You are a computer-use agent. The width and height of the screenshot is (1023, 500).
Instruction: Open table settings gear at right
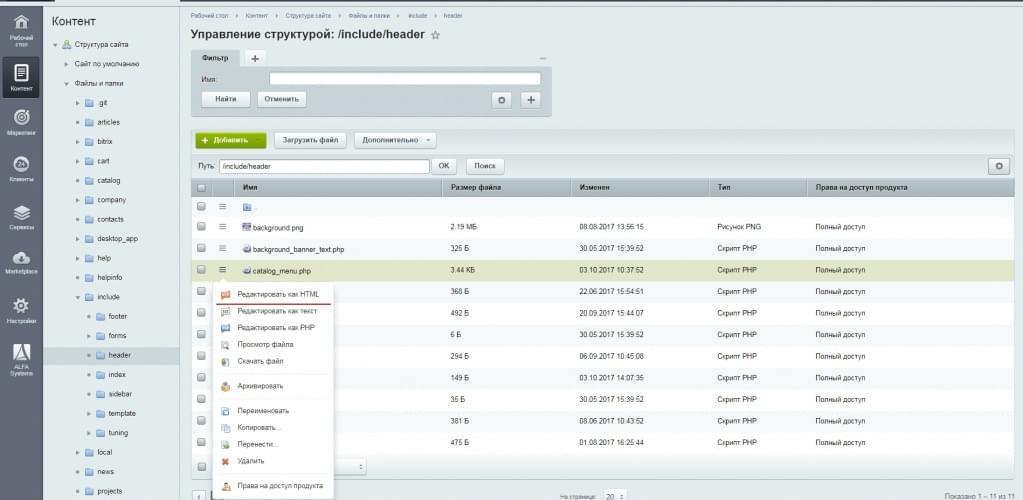point(997,166)
